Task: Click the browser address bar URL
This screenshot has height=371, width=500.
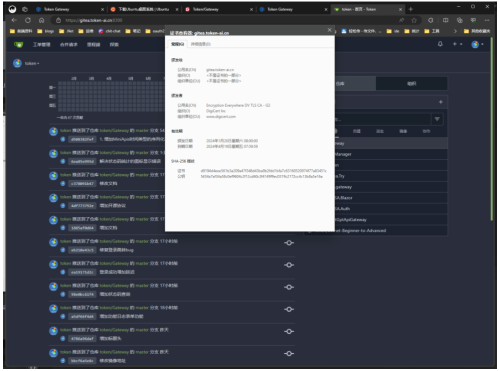Action: pyautogui.click(x=94, y=20)
